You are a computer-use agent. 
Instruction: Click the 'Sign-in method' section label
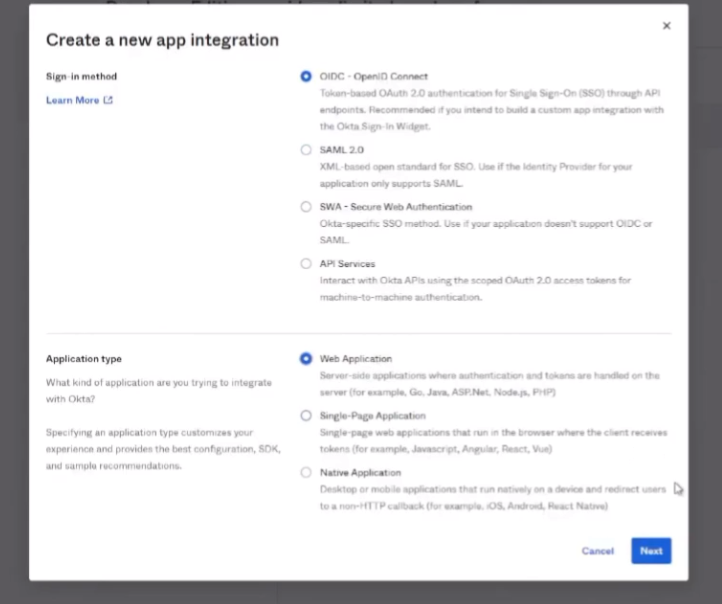pyautogui.click(x=82, y=76)
